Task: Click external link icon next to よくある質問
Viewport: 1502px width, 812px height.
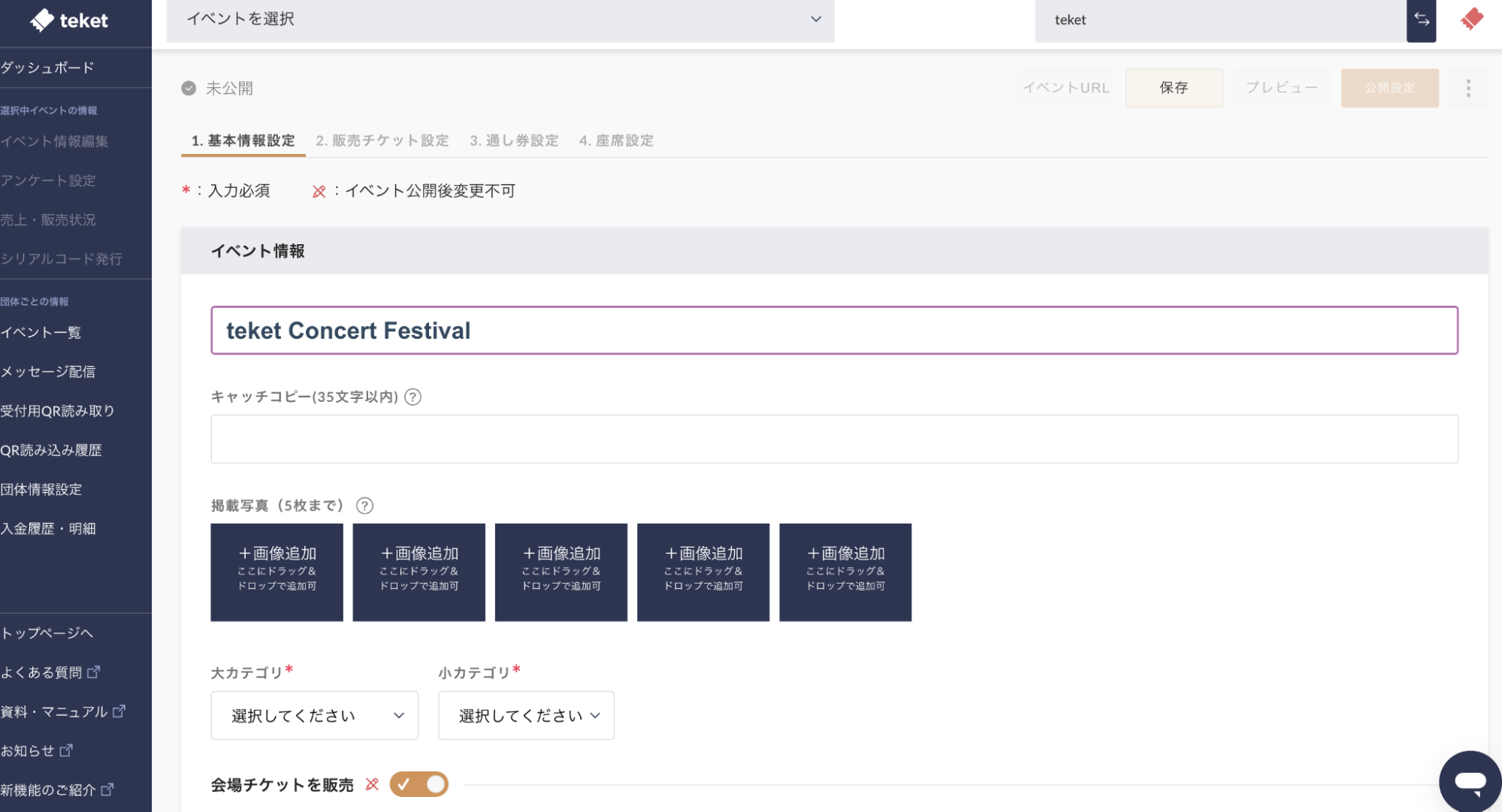Action: tap(94, 672)
